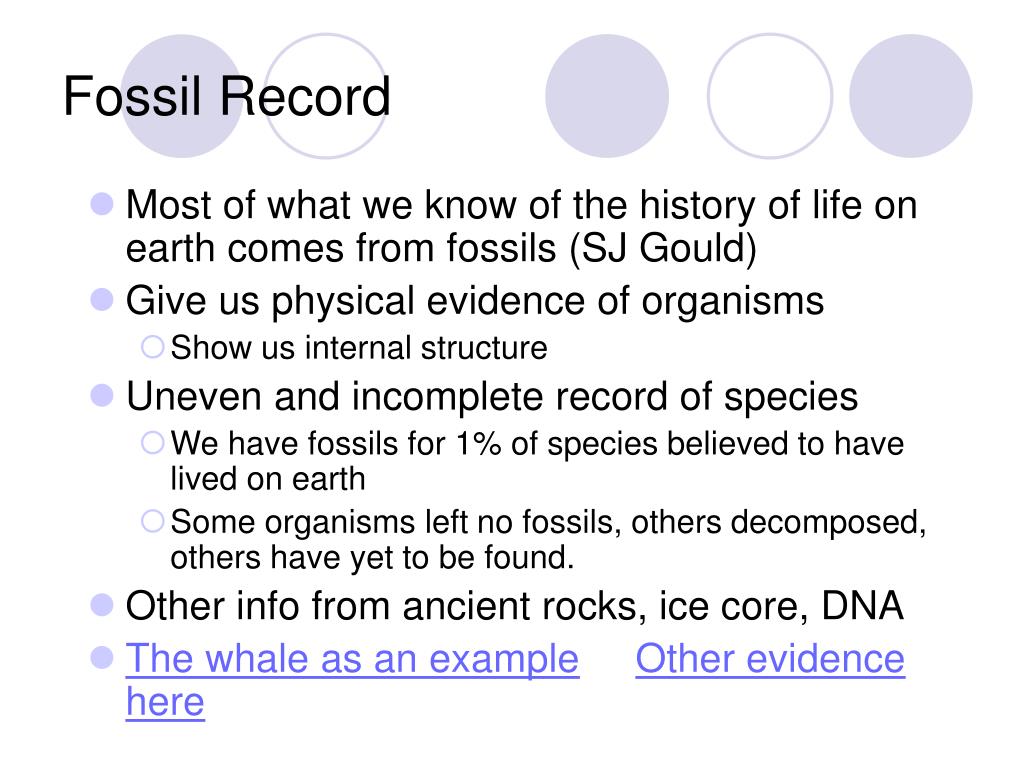Click the text 'Show us internal structure'
The height and width of the screenshot is (768, 1024).
[x=359, y=347]
